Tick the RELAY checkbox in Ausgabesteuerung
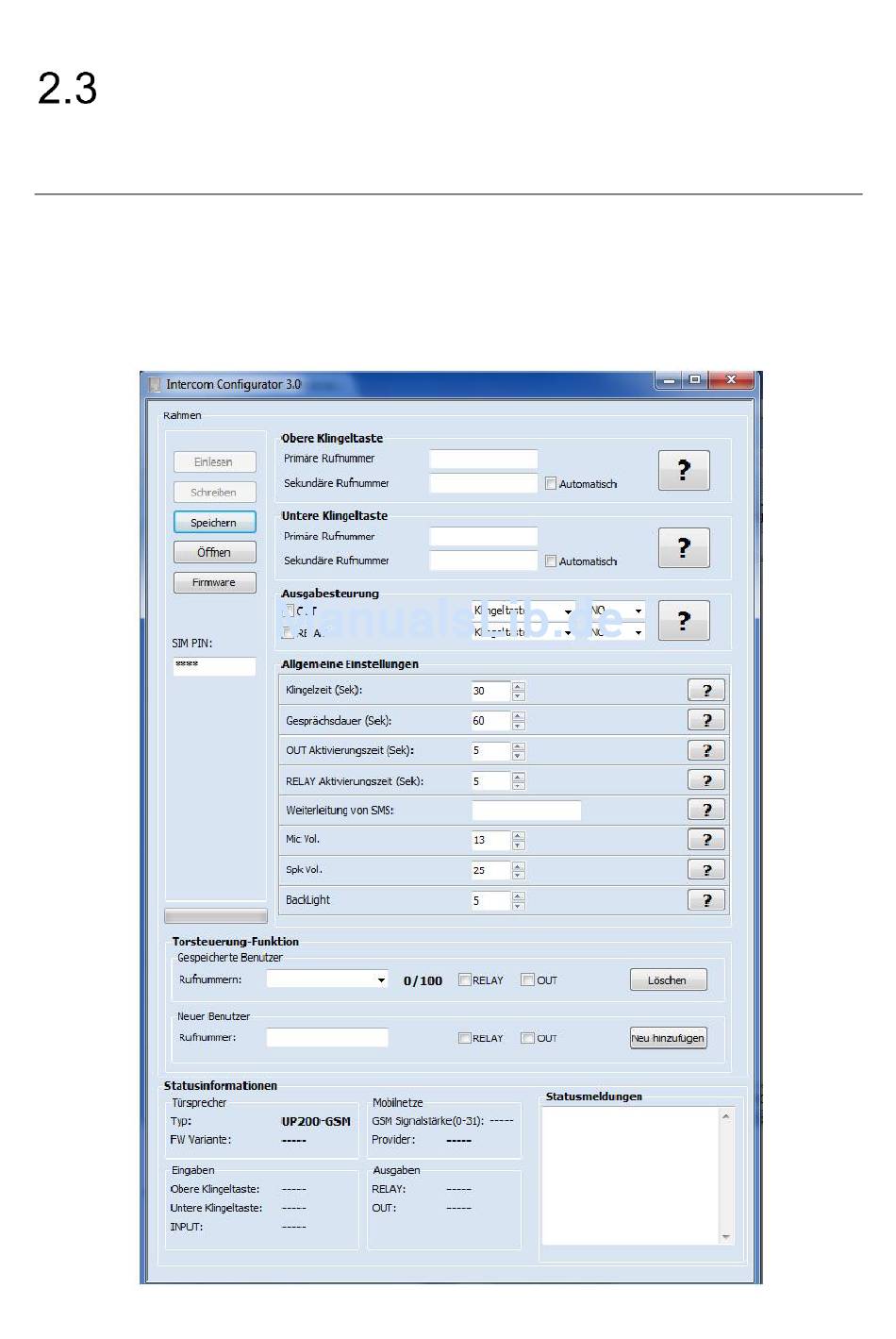This screenshot has height=1339, width=896. [289, 633]
